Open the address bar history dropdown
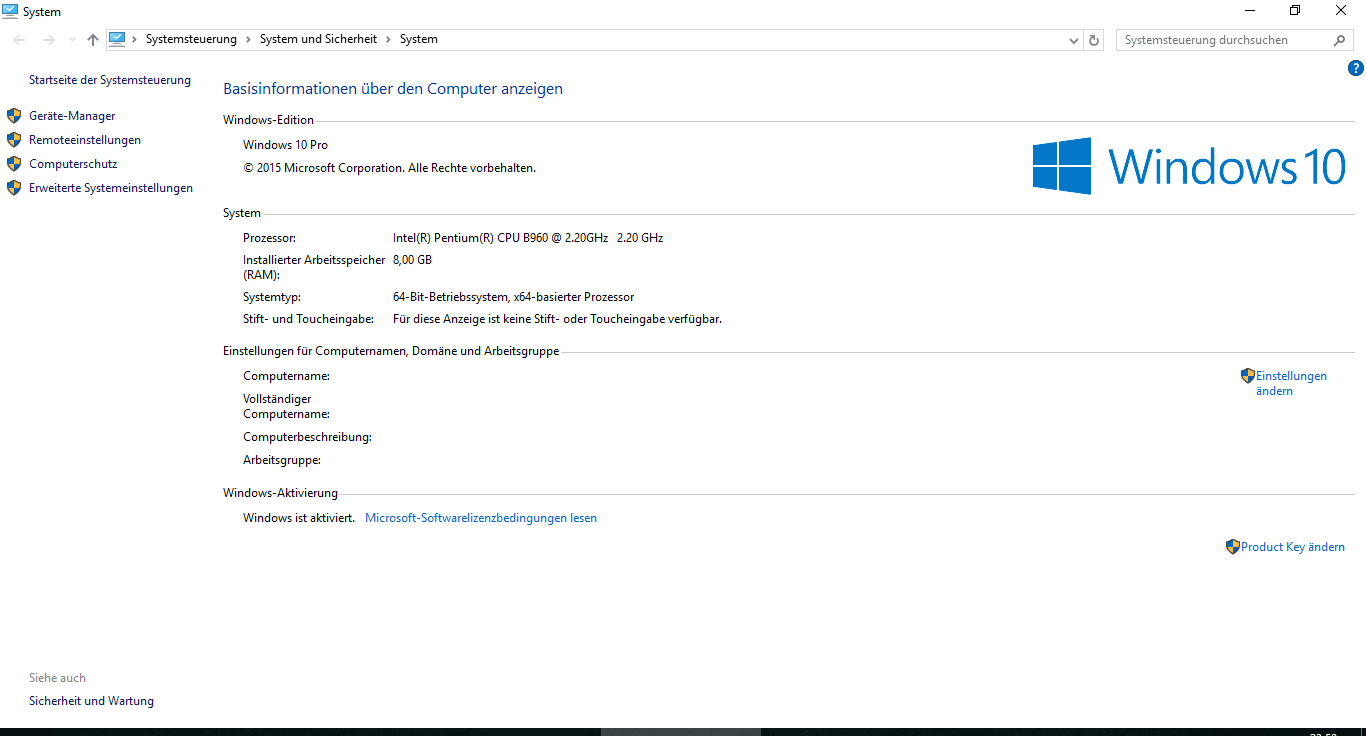The image size is (1366, 736). click(x=1074, y=41)
